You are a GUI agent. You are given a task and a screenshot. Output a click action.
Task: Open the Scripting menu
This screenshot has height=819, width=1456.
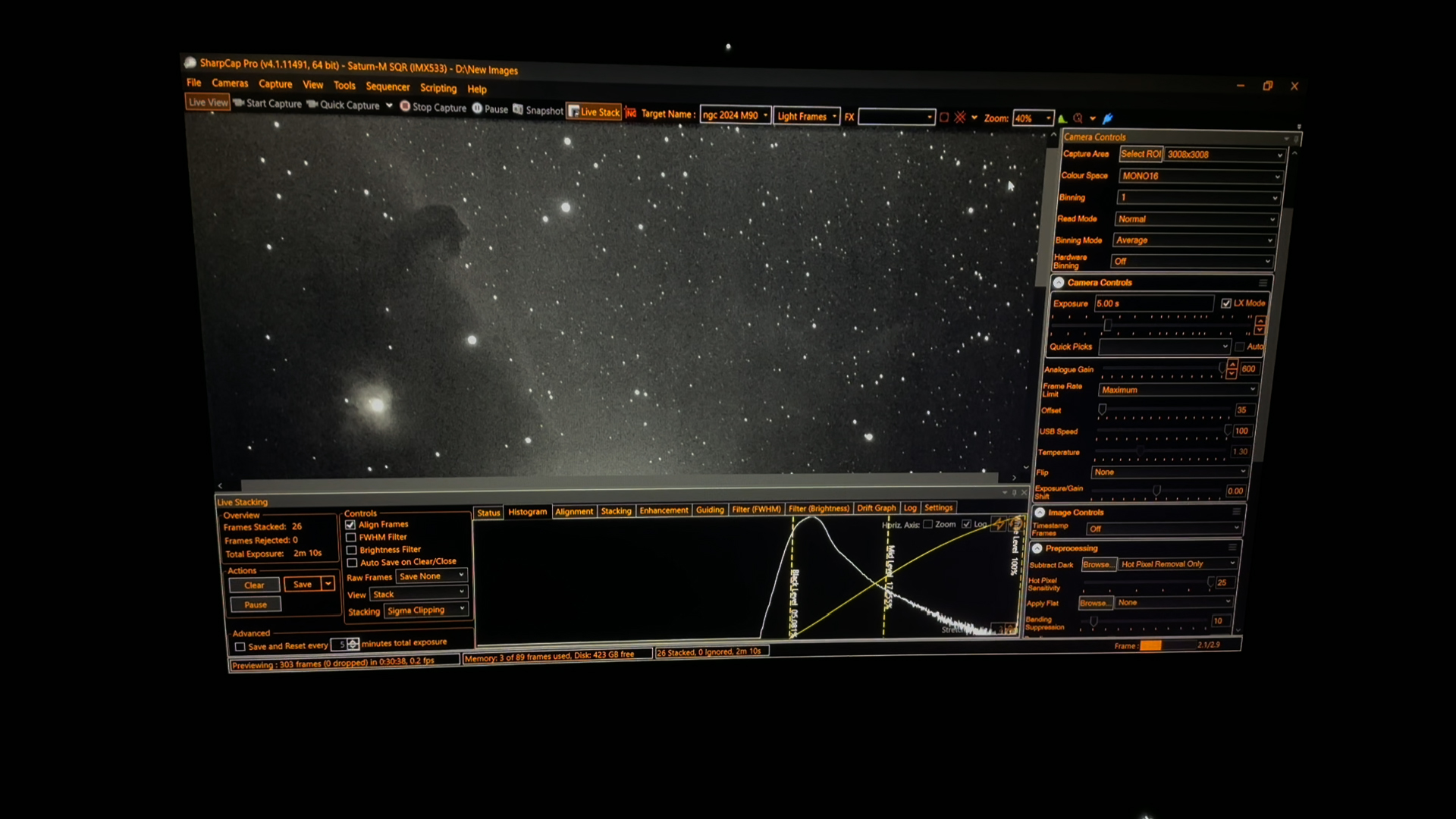(438, 88)
